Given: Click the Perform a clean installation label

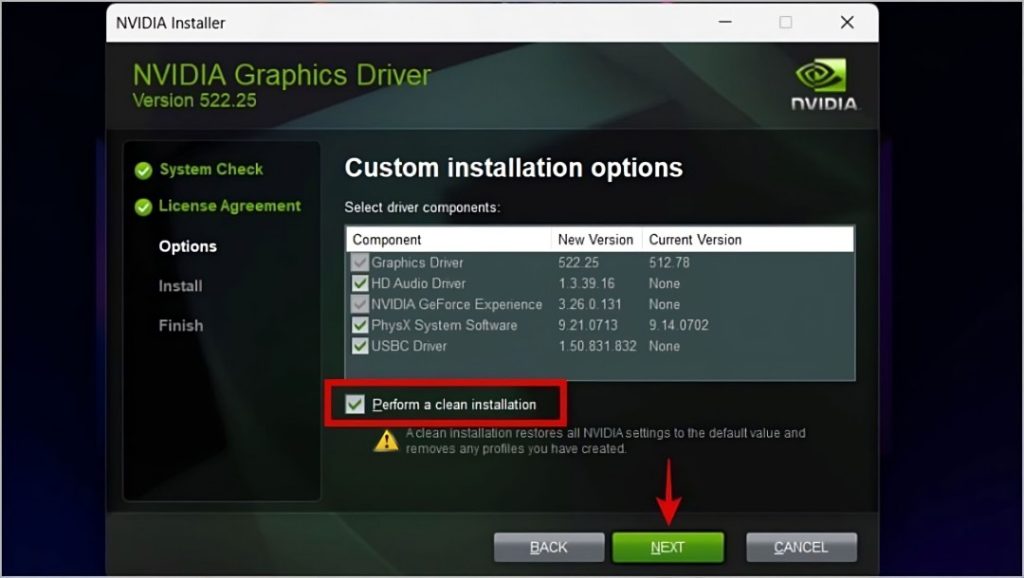Looking at the screenshot, I should point(455,404).
